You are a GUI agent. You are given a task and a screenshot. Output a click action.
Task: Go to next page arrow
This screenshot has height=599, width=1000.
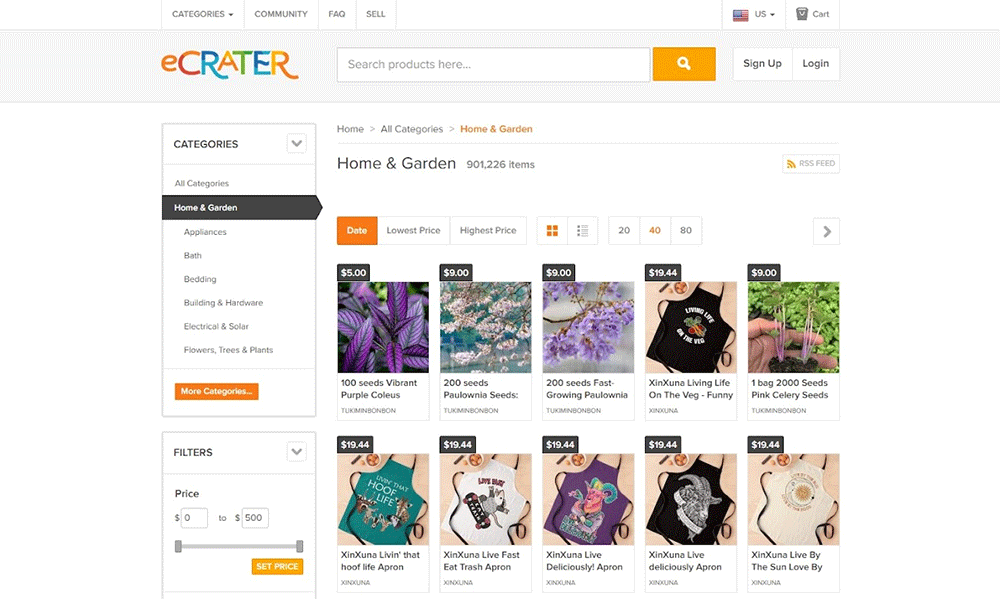[826, 231]
